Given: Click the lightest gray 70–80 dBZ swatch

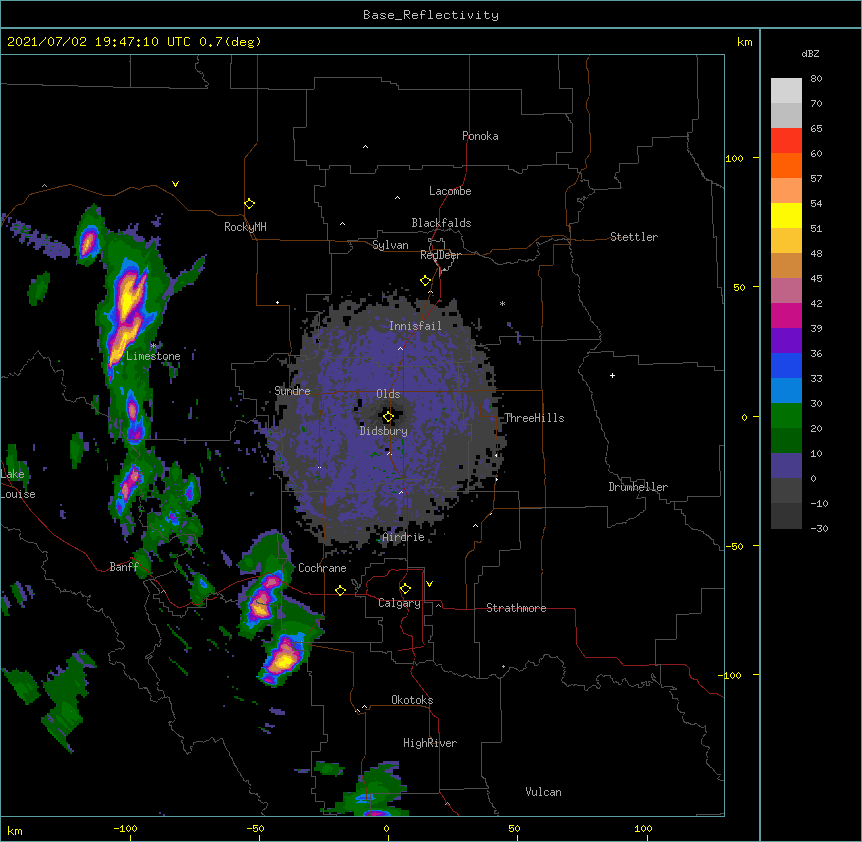Looking at the screenshot, I should [x=786, y=91].
